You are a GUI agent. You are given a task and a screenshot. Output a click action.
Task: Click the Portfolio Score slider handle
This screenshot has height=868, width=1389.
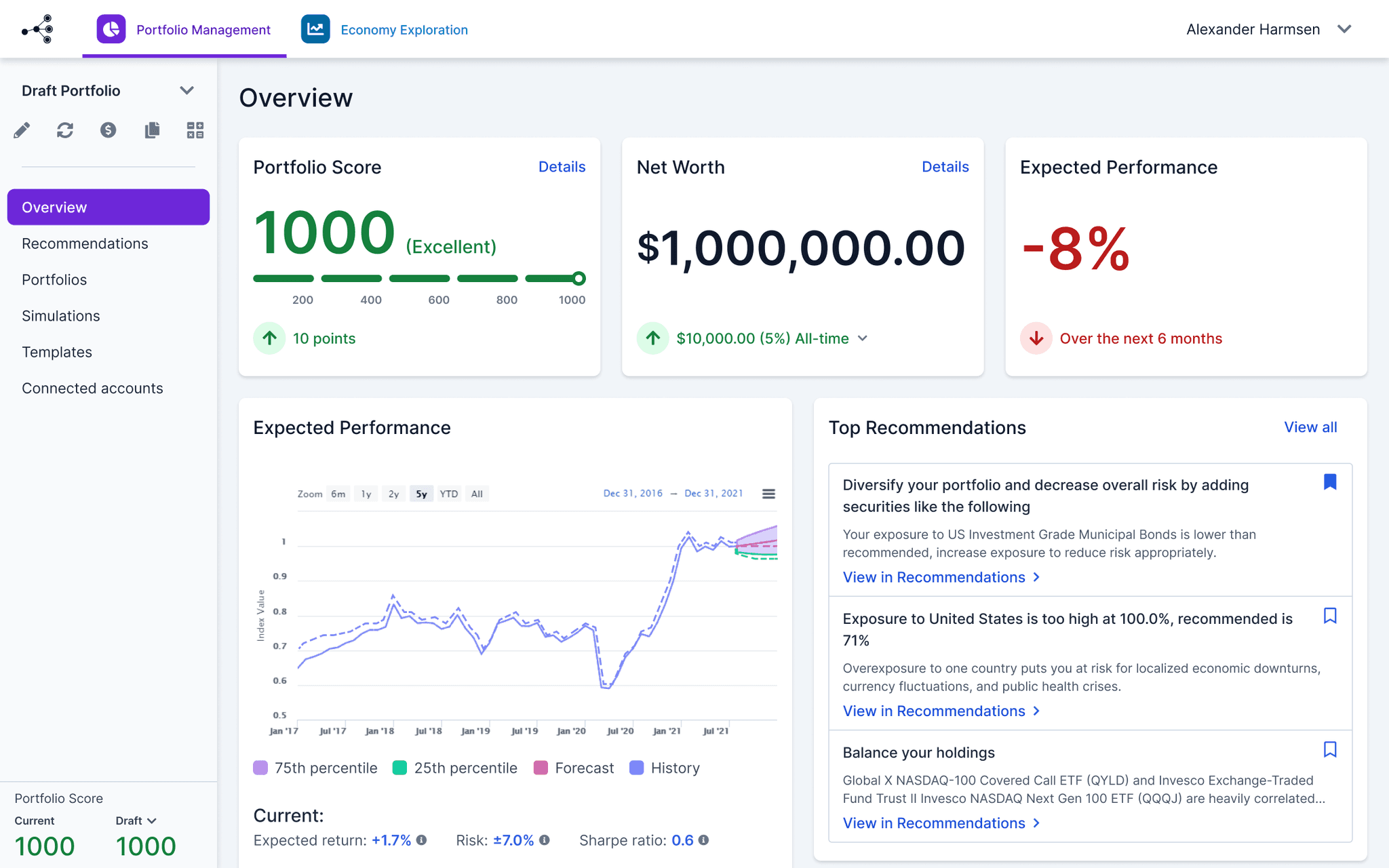[579, 278]
